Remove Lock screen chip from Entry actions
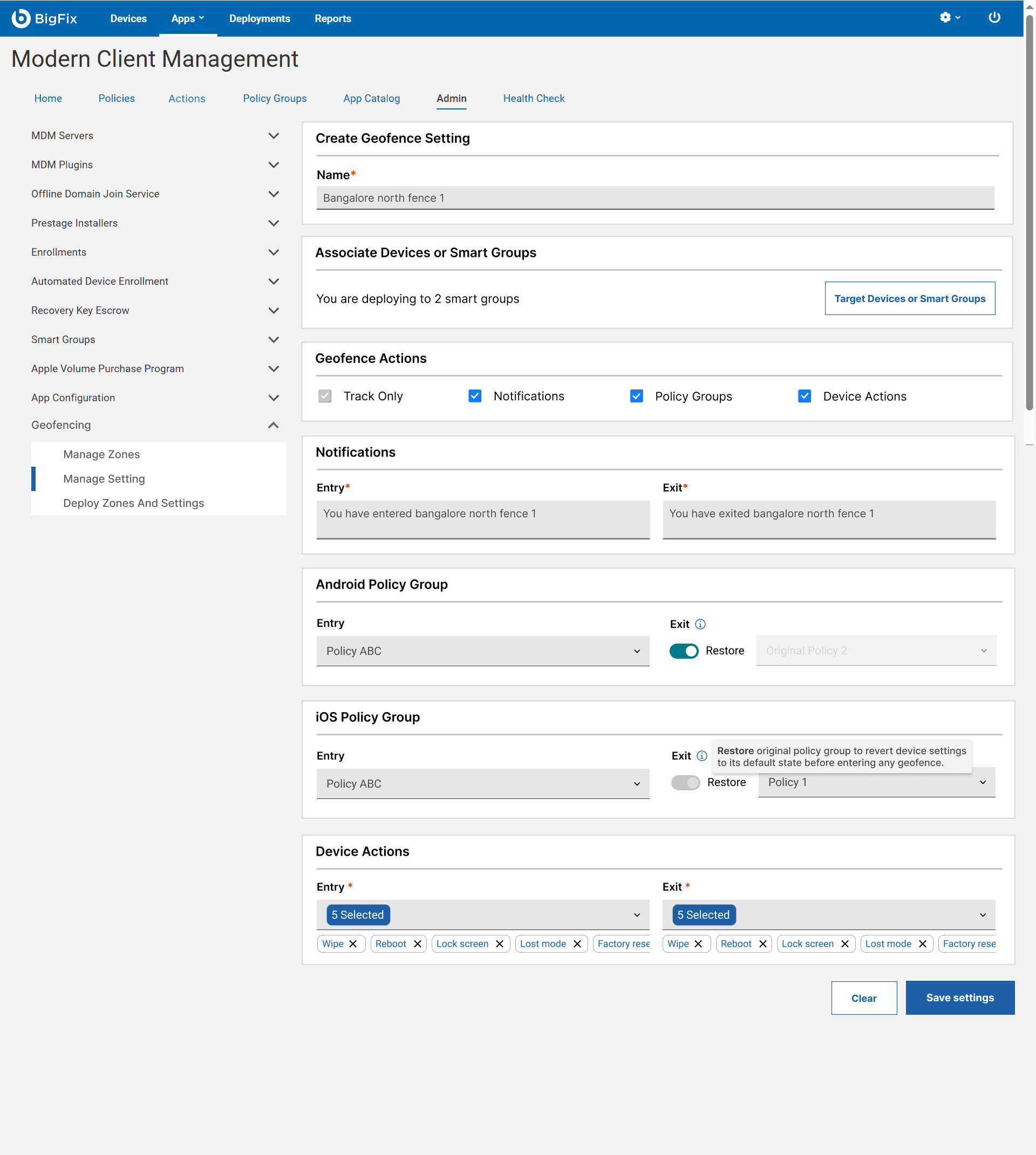Screen dimensions: 1036x1155 pos(499,944)
